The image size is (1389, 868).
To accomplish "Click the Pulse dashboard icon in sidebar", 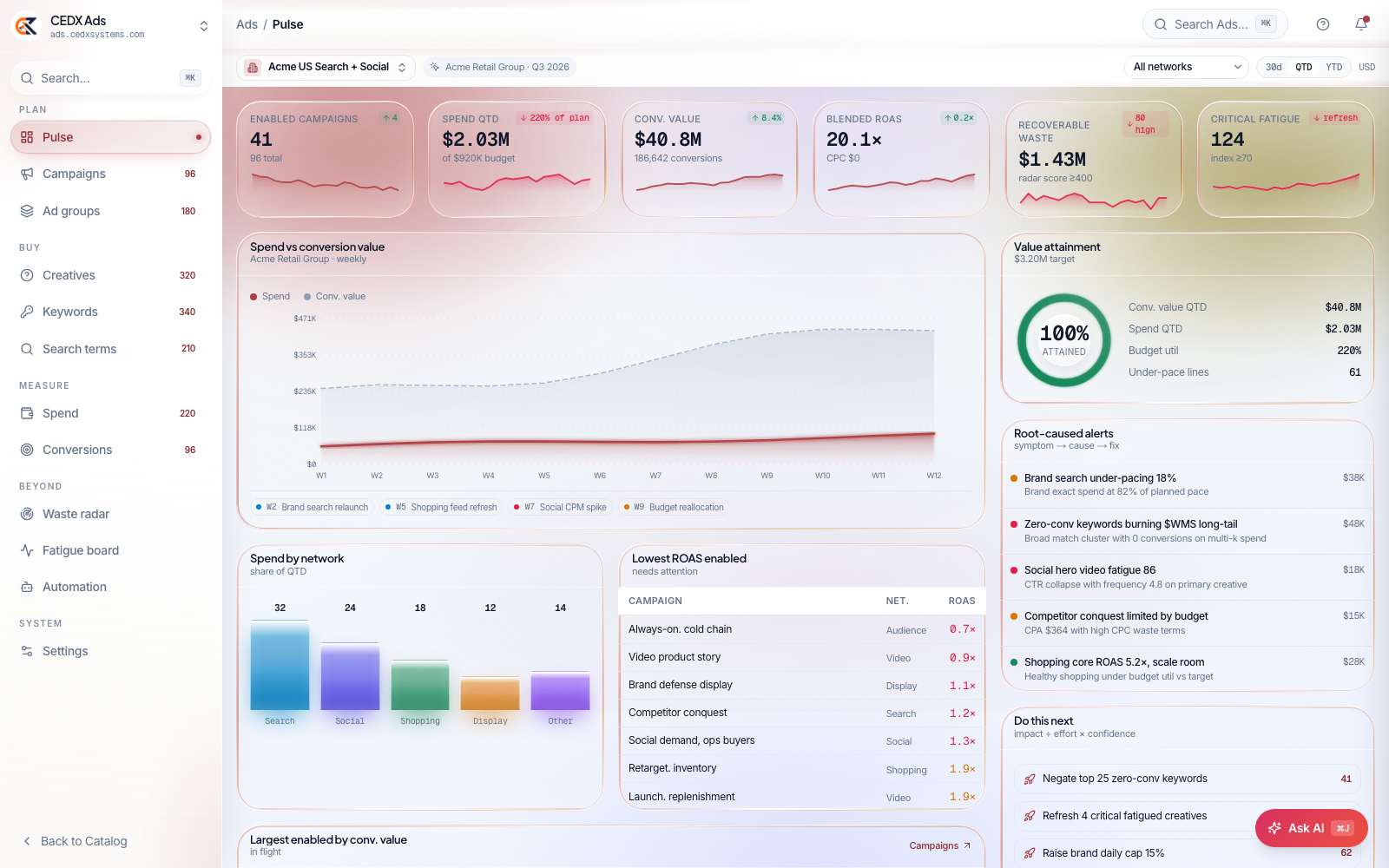I will coord(27,137).
